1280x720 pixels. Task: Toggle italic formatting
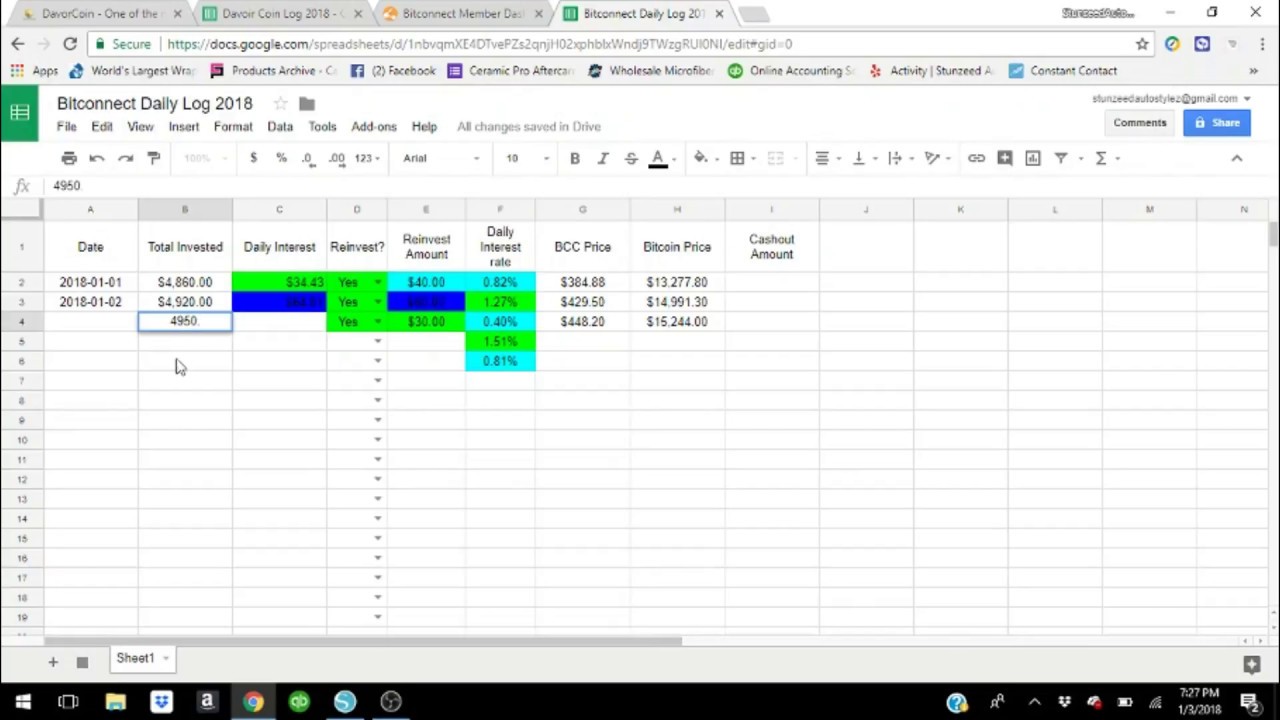pos(603,158)
